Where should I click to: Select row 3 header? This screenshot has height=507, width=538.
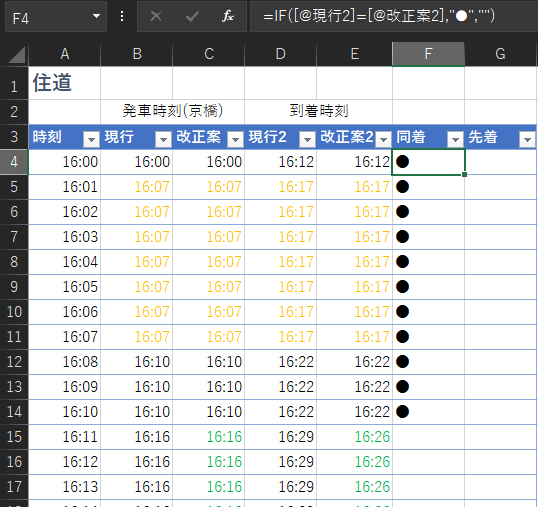pos(14,137)
